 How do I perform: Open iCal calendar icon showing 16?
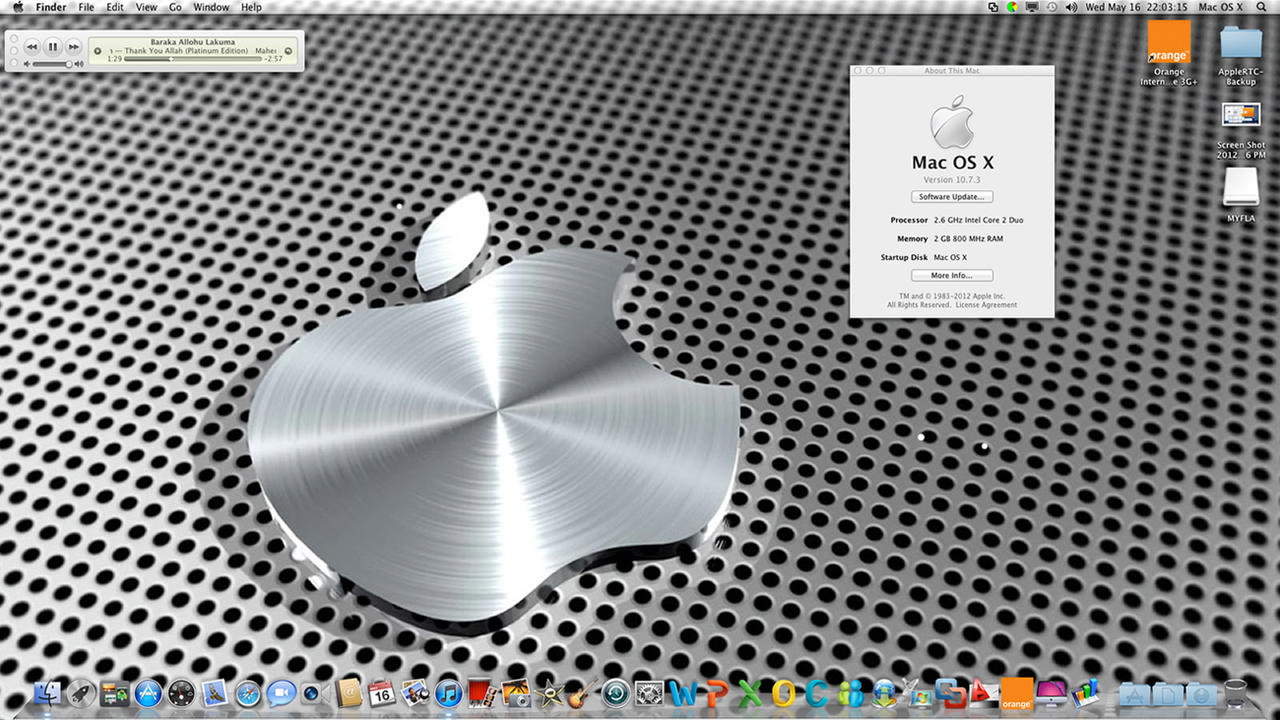(381, 692)
